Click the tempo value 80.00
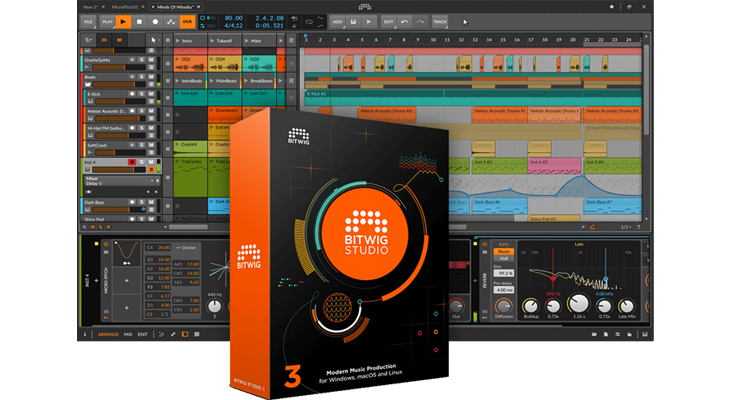This screenshot has height=400, width=730. coord(234,18)
